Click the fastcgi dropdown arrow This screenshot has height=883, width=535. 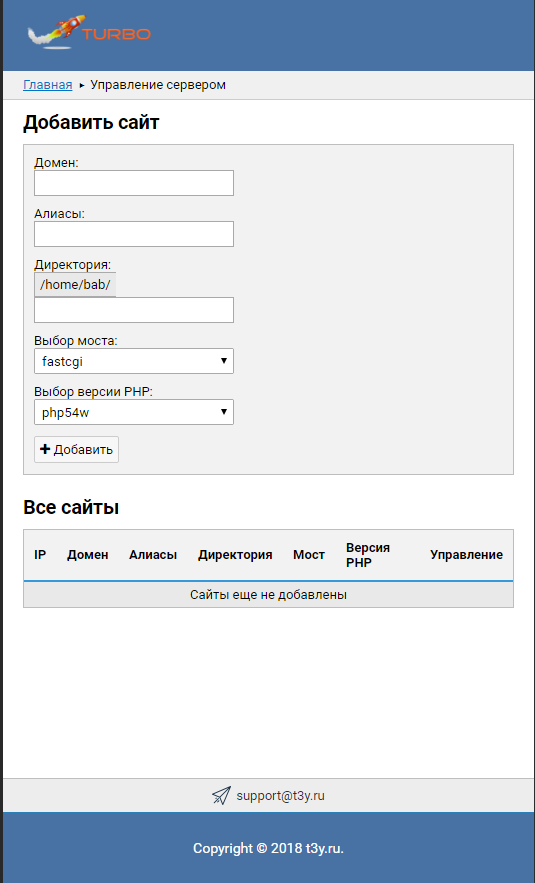pyautogui.click(x=224, y=361)
